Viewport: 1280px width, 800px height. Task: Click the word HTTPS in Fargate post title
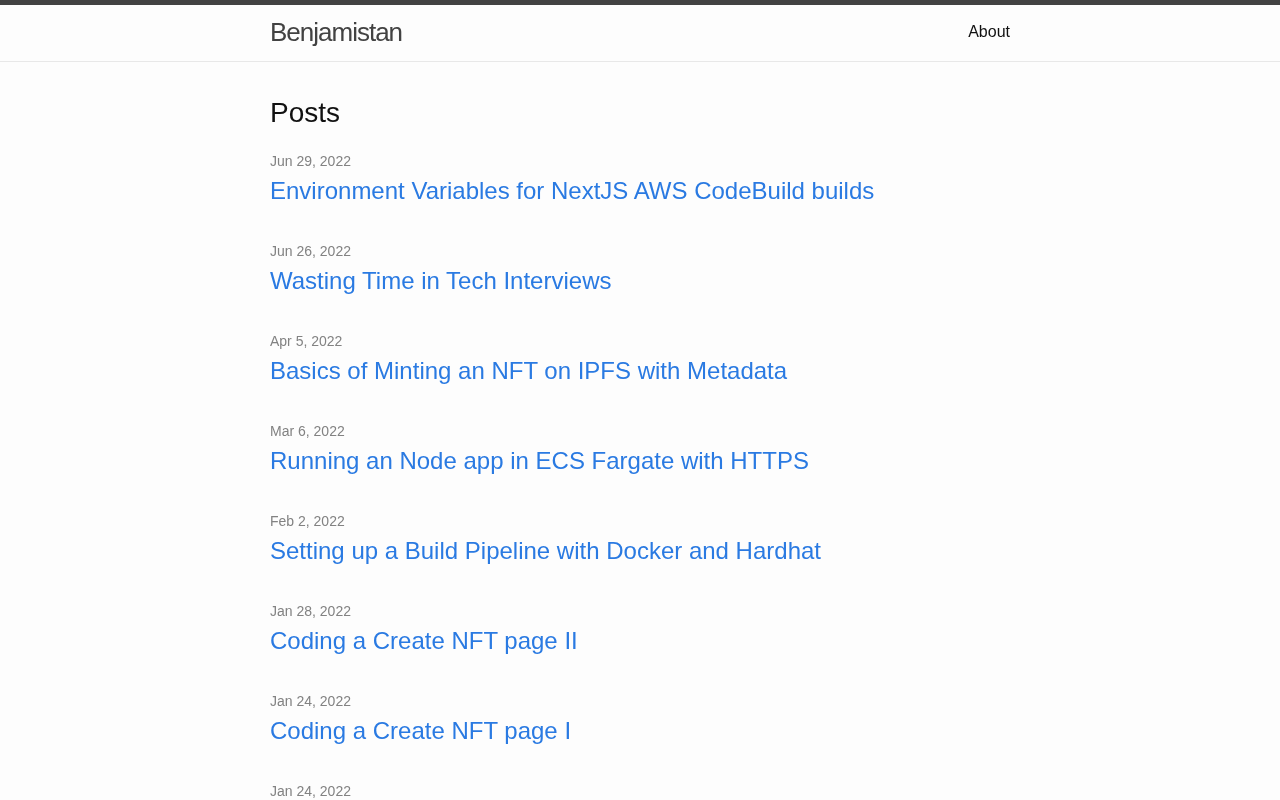pyautogui.click(x=769, y=461)
